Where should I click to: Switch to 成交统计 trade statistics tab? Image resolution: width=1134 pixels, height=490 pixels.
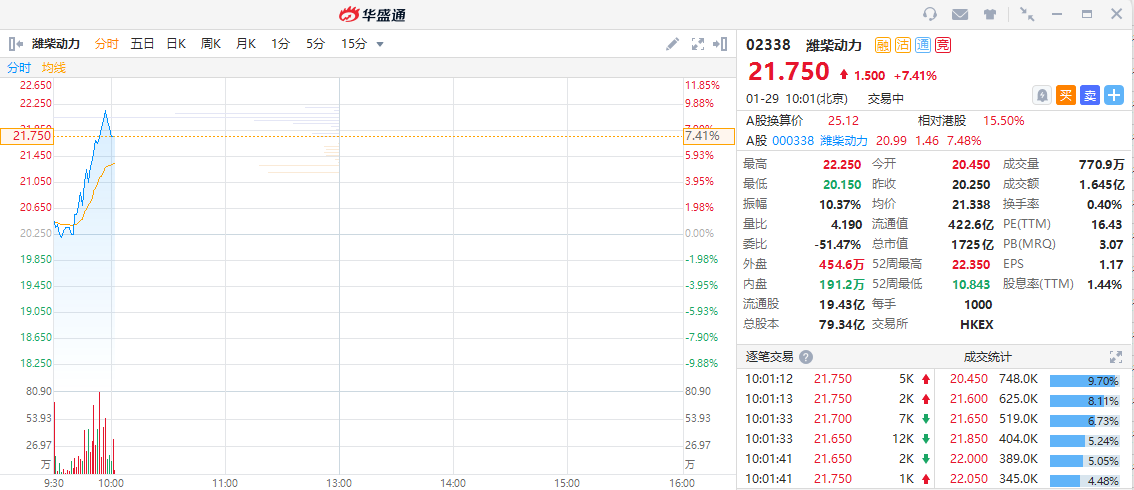coord(988,357)
